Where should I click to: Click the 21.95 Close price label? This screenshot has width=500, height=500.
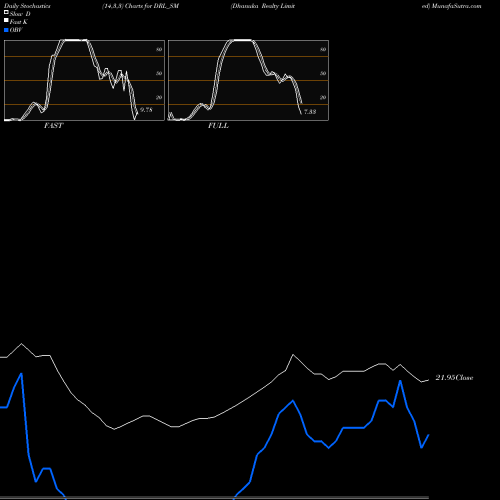pos(454,378)
